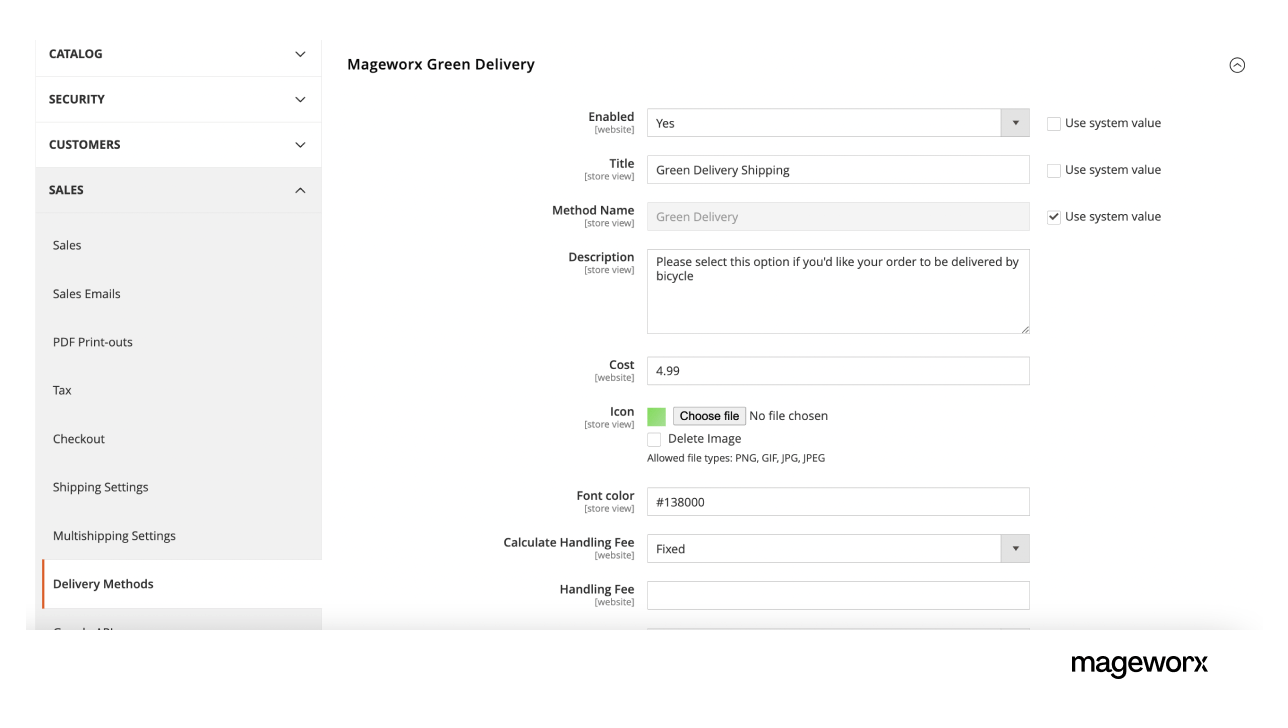Go to Sales Emails settings
The image size is (1288, 728).
tap(86, 293)
